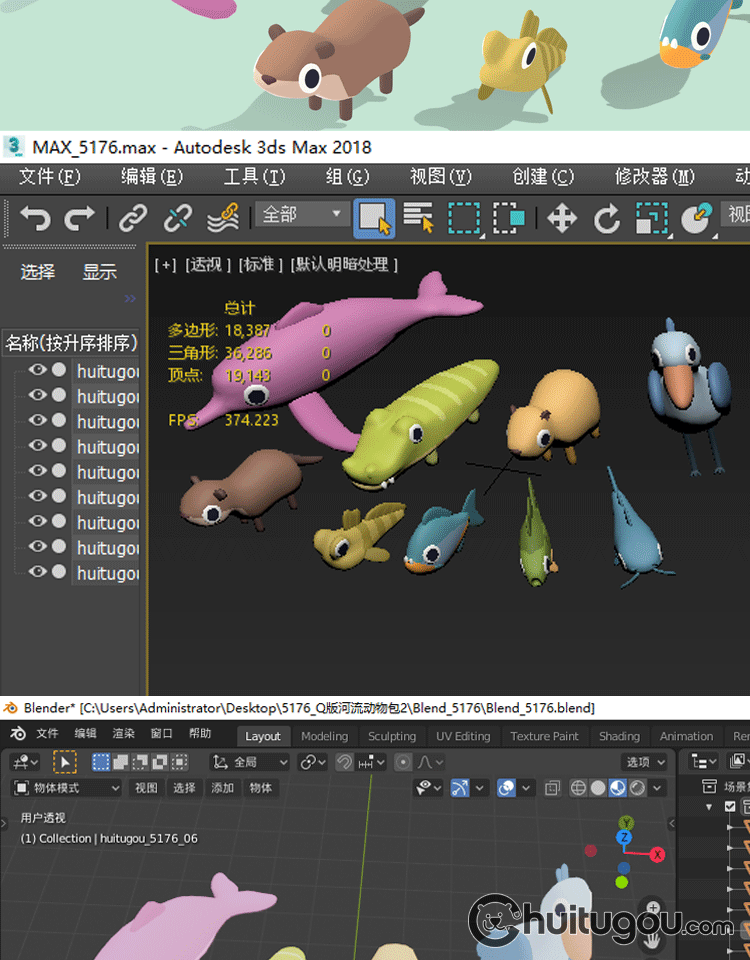Click the 名称(按升序排序) column header
750x960 pixels.
click(x=71, y=343)
